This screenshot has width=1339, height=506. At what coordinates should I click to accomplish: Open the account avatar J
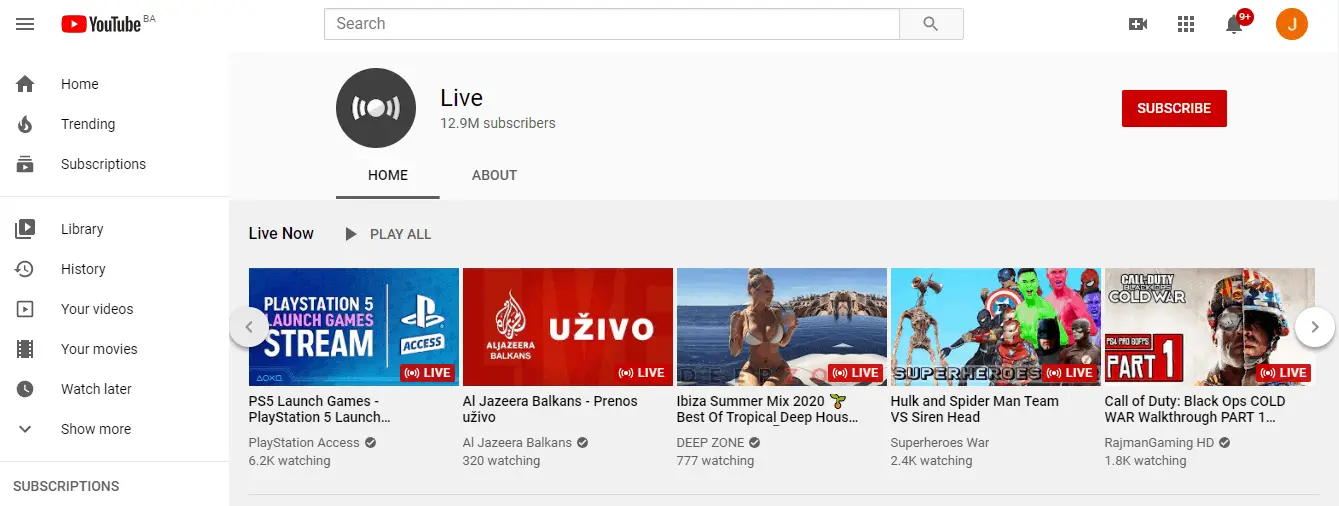click(x=1292, y=24)
